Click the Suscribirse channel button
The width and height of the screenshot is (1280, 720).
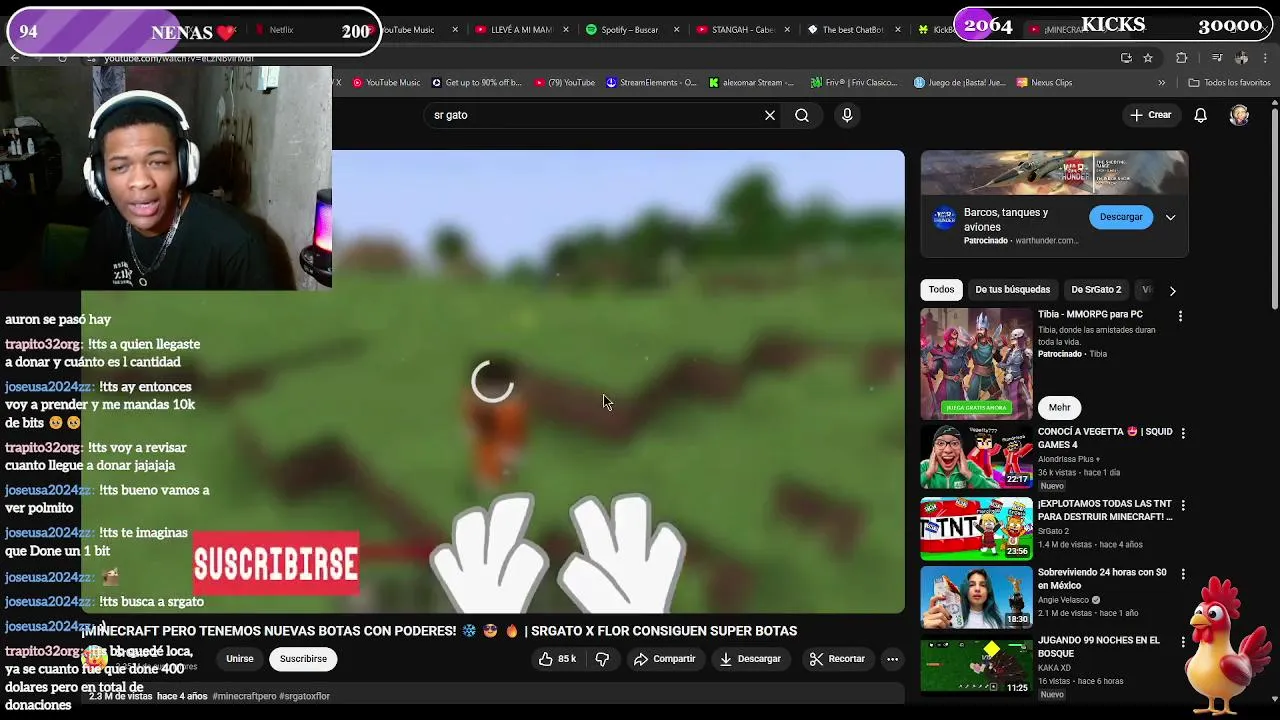pyautogui.click(x=303, y=659)
